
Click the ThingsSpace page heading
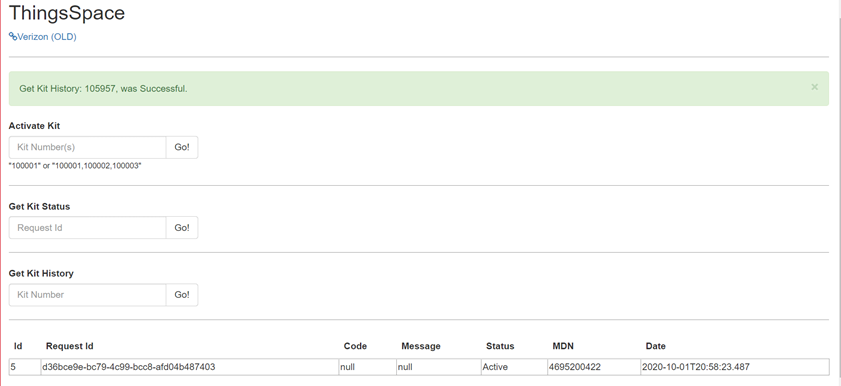click(x=67, y=13)
